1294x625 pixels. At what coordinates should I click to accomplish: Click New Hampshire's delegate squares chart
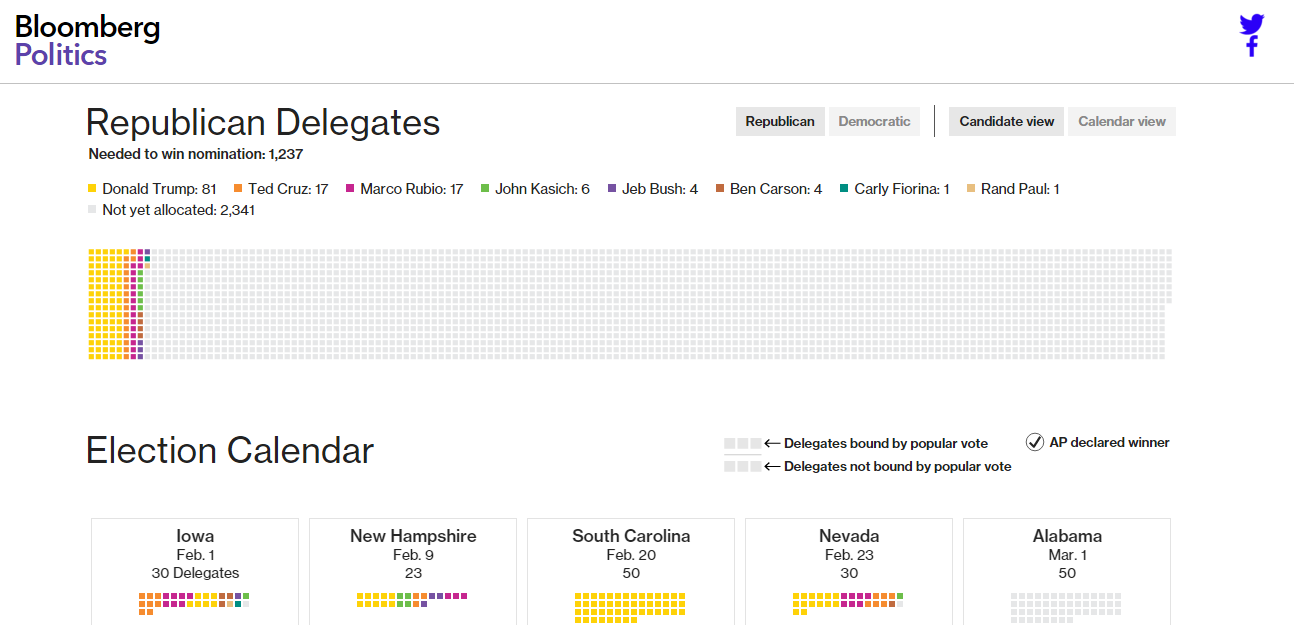click(x=412, y=600)
